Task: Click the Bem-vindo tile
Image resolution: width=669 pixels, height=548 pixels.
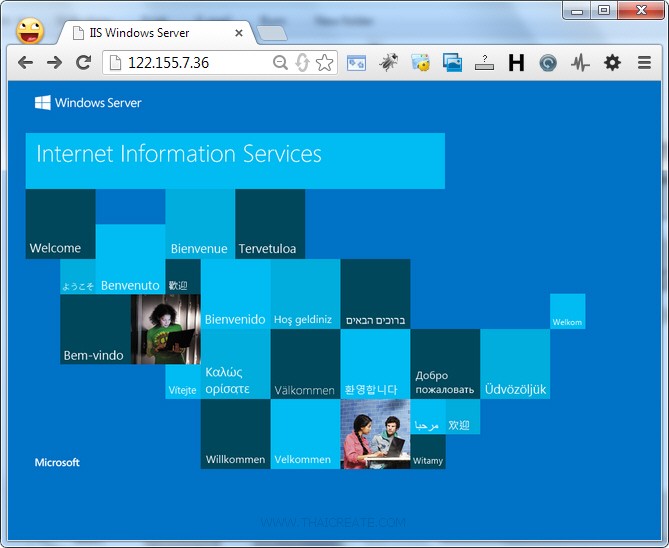Action: click(x=95, y=329)
